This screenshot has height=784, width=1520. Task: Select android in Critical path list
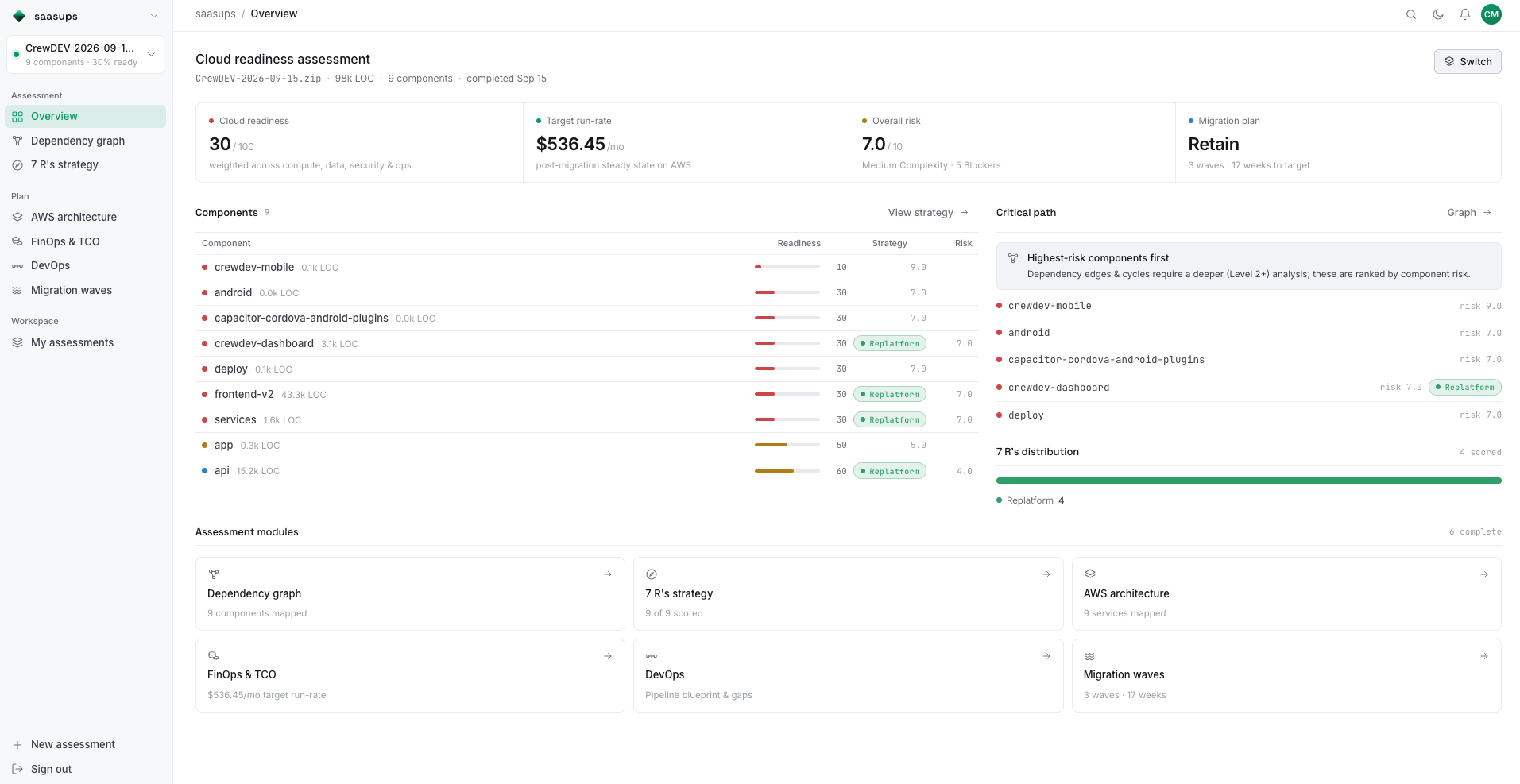click(x=1248, y=333)
